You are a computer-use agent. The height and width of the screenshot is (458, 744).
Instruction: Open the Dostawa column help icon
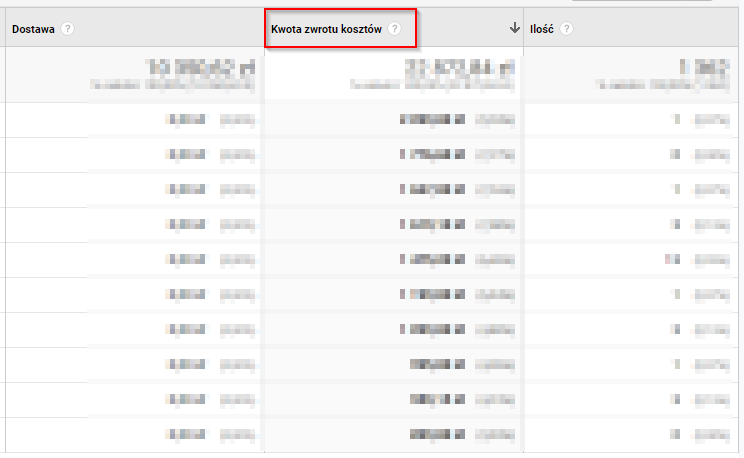coord(67,29)
